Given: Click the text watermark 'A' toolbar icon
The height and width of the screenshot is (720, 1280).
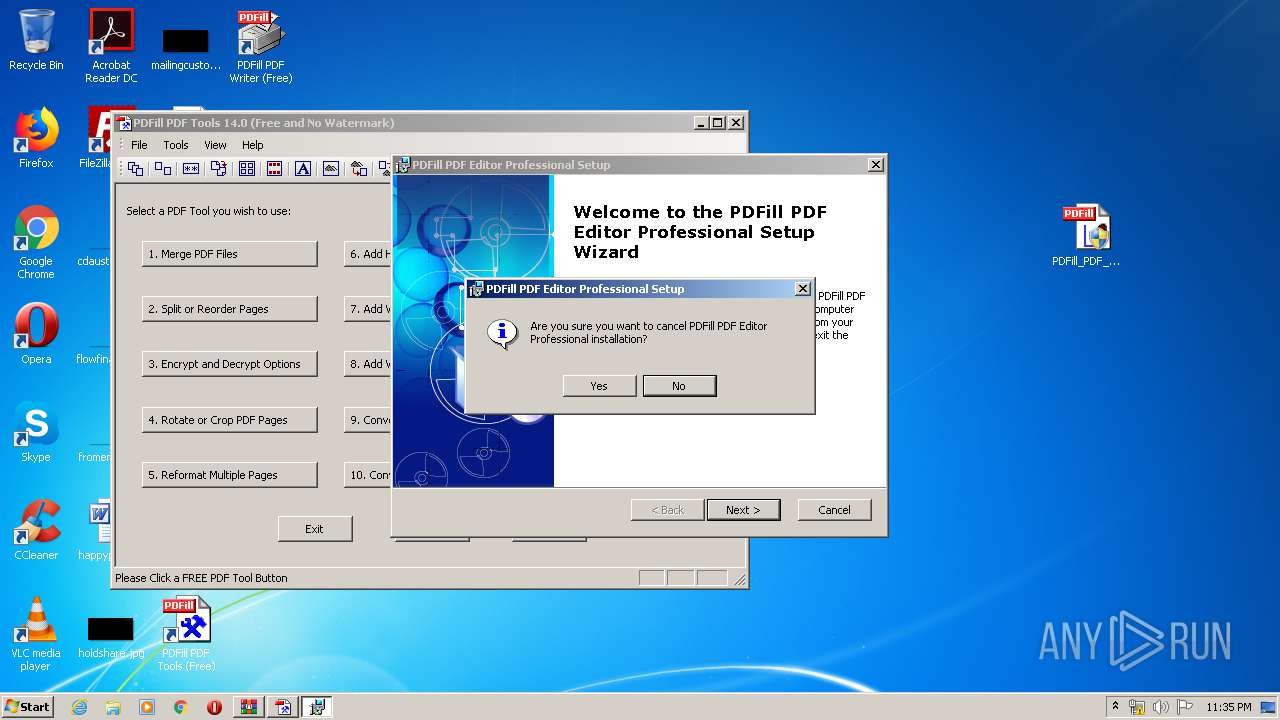Looking at the screenshot, I should (x=303, y=169).
